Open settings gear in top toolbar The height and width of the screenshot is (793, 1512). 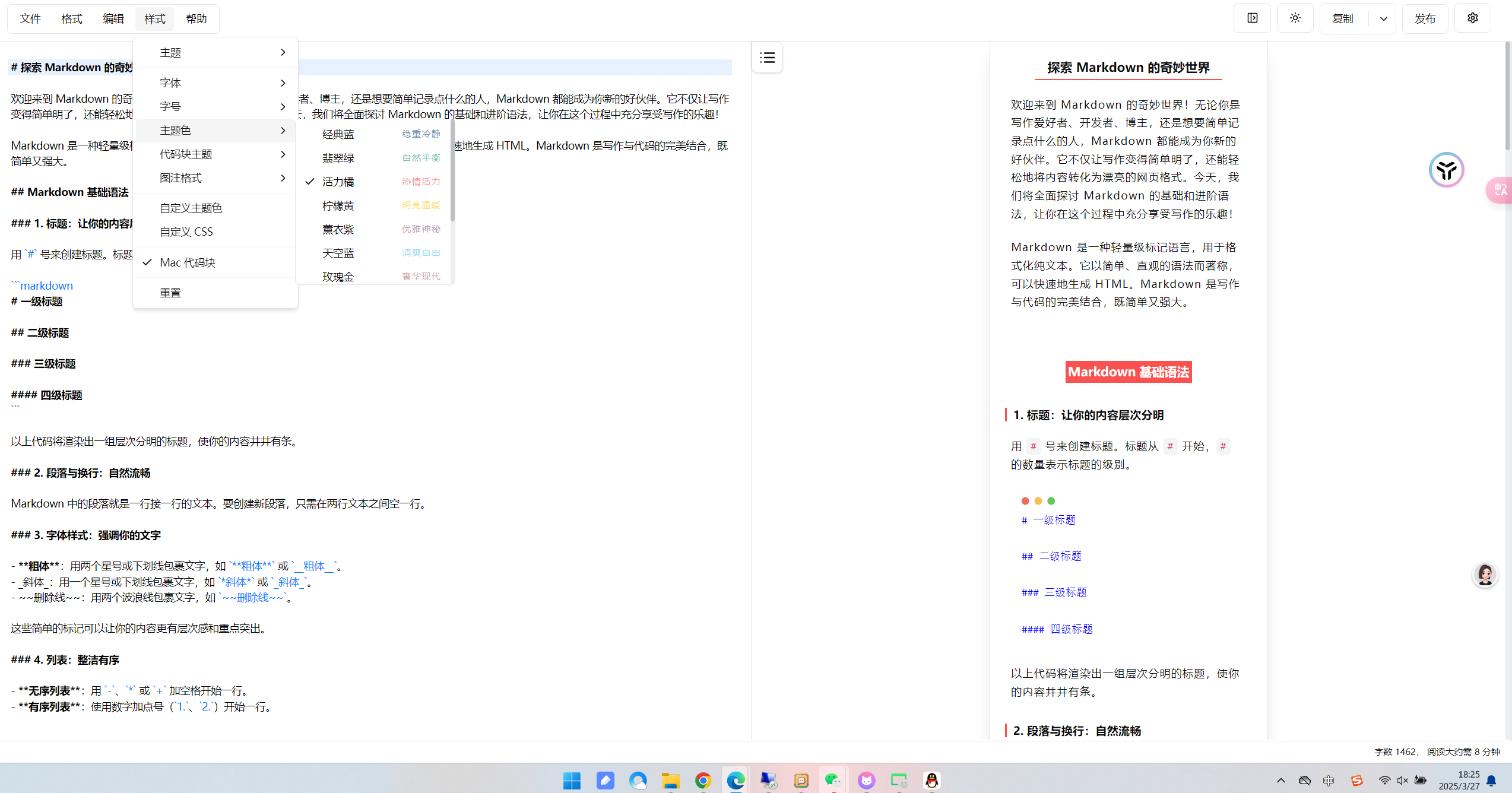point(1472,18)
